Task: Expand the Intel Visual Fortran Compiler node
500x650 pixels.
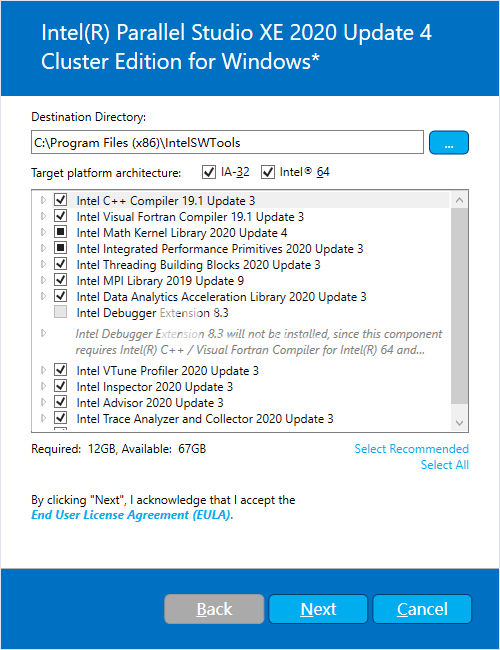Action: click(44, 216)
